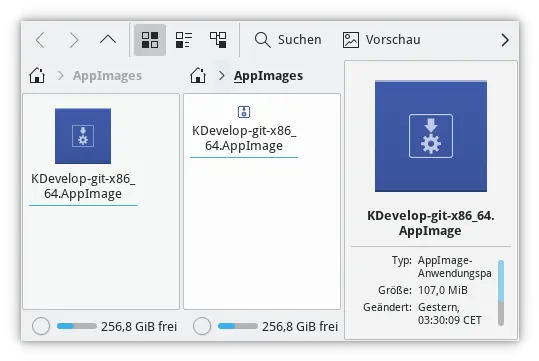Toggle Vorschau preview
The image size is (539, 361).
382,40
